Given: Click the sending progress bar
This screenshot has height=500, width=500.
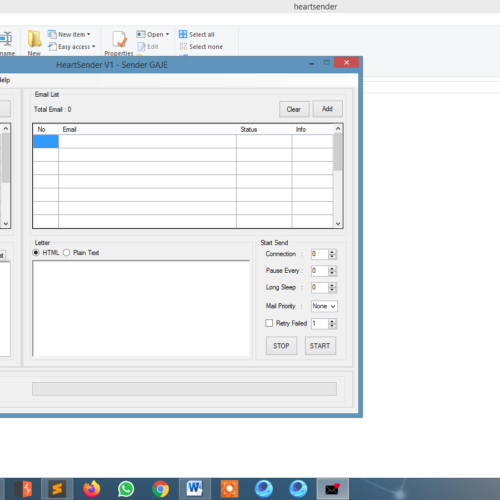Looking at the screenshot, I should coord(184,389).
